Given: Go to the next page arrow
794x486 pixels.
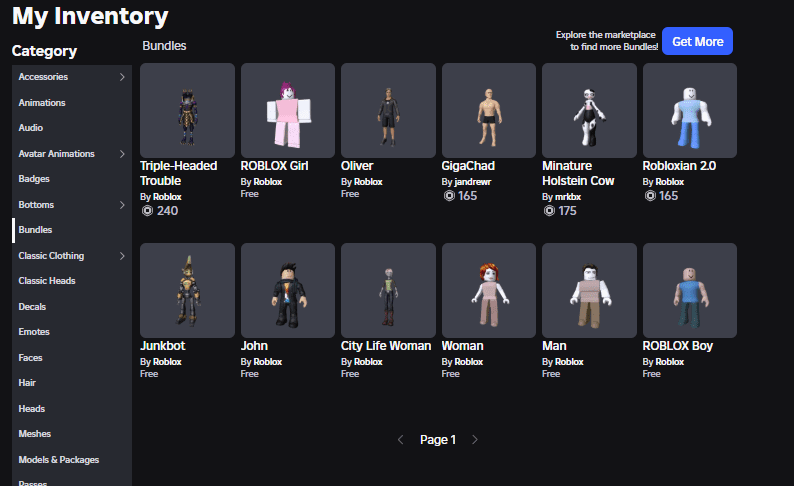Looking at the screenshot, I should tap(475, 440).
